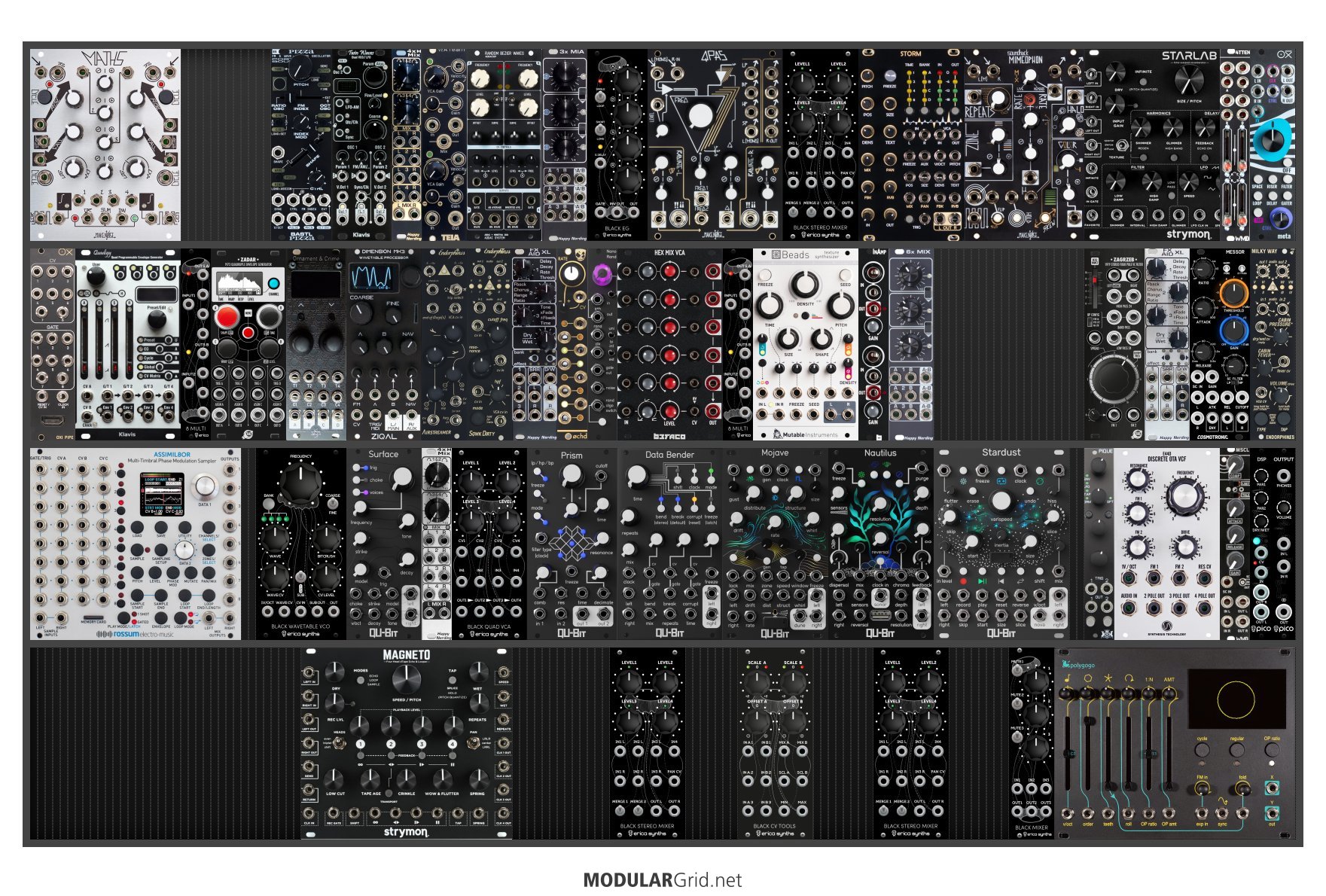Click the large red button on Zadar
This screenshot has width=1326, height=896.
pos(227,318)
